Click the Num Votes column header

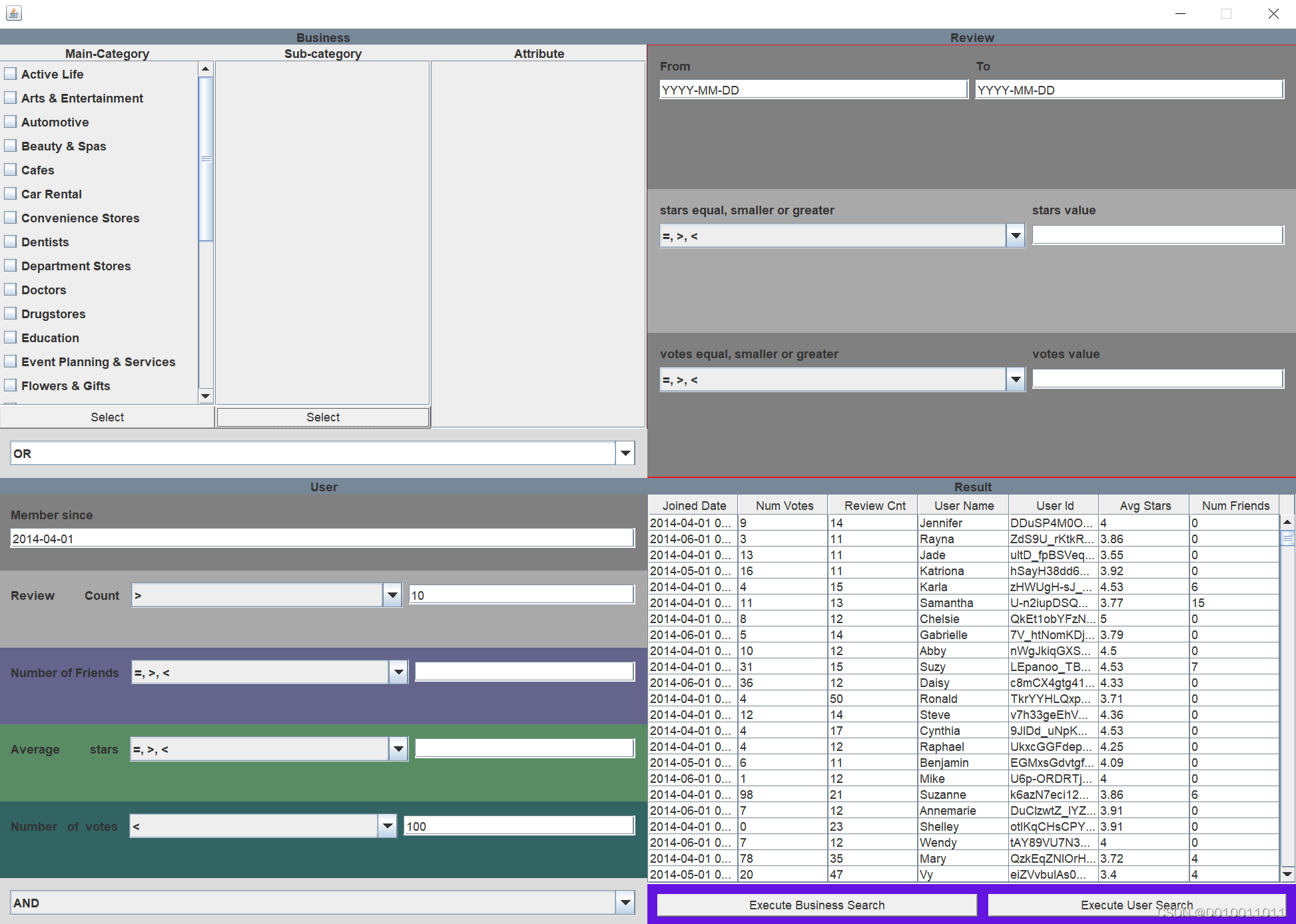click(x=784, y=505)
